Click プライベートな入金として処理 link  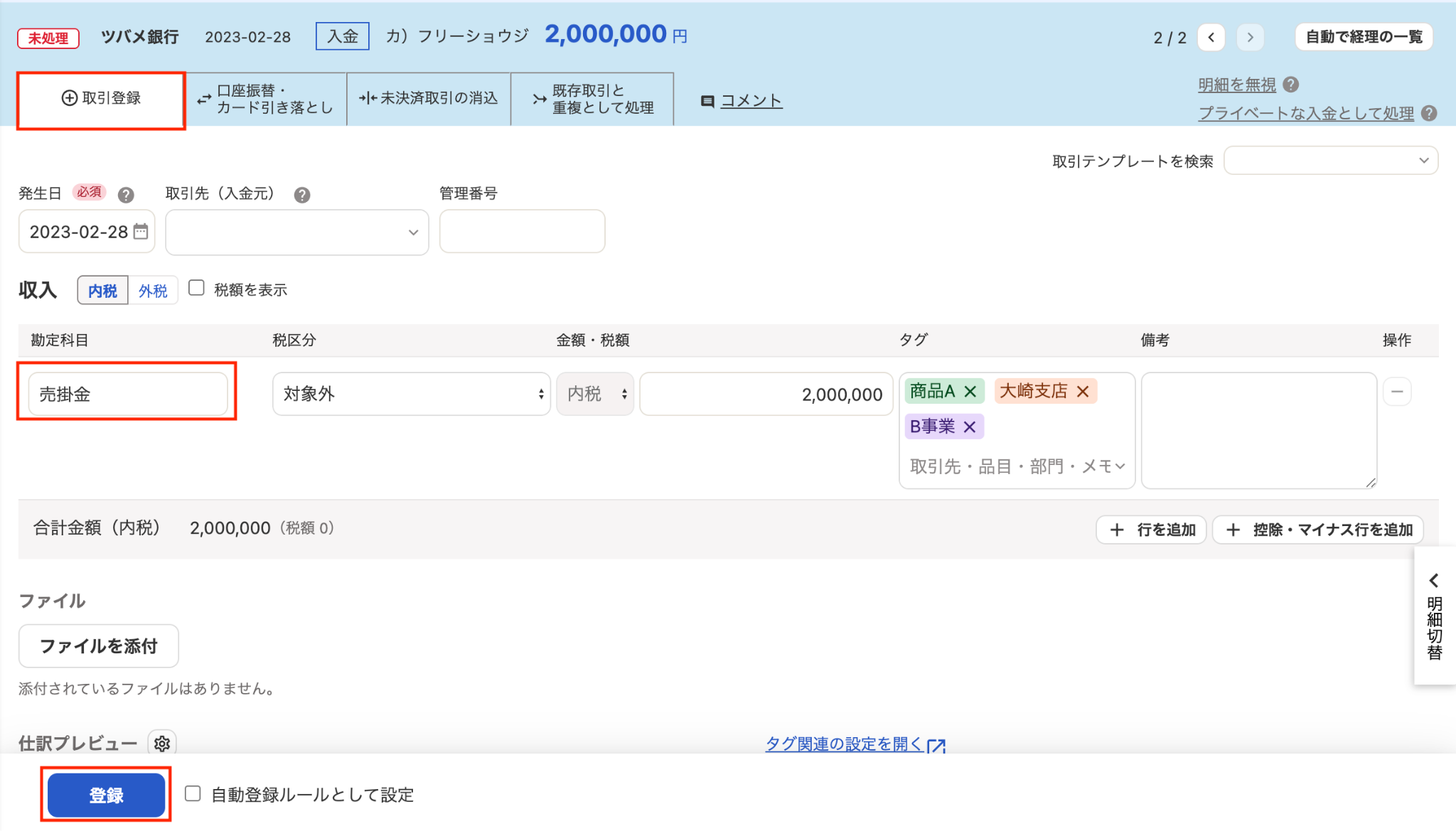(1306, 113)
